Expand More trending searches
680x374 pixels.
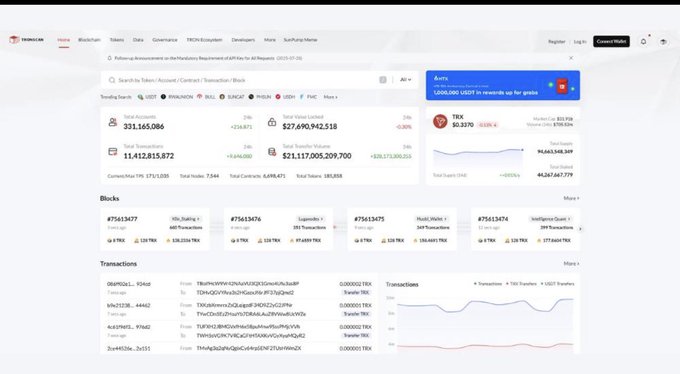330,97
